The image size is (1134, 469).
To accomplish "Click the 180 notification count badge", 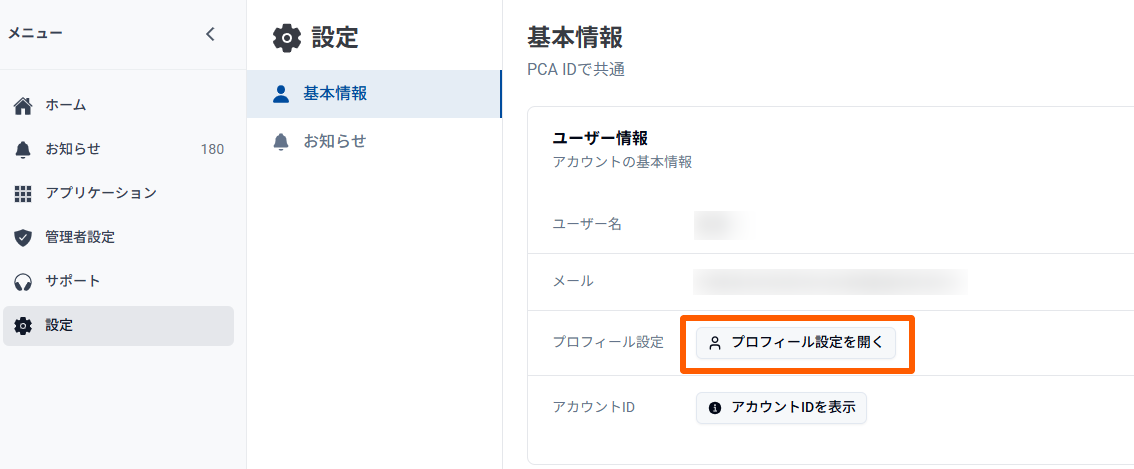I will tap(212, 149).
